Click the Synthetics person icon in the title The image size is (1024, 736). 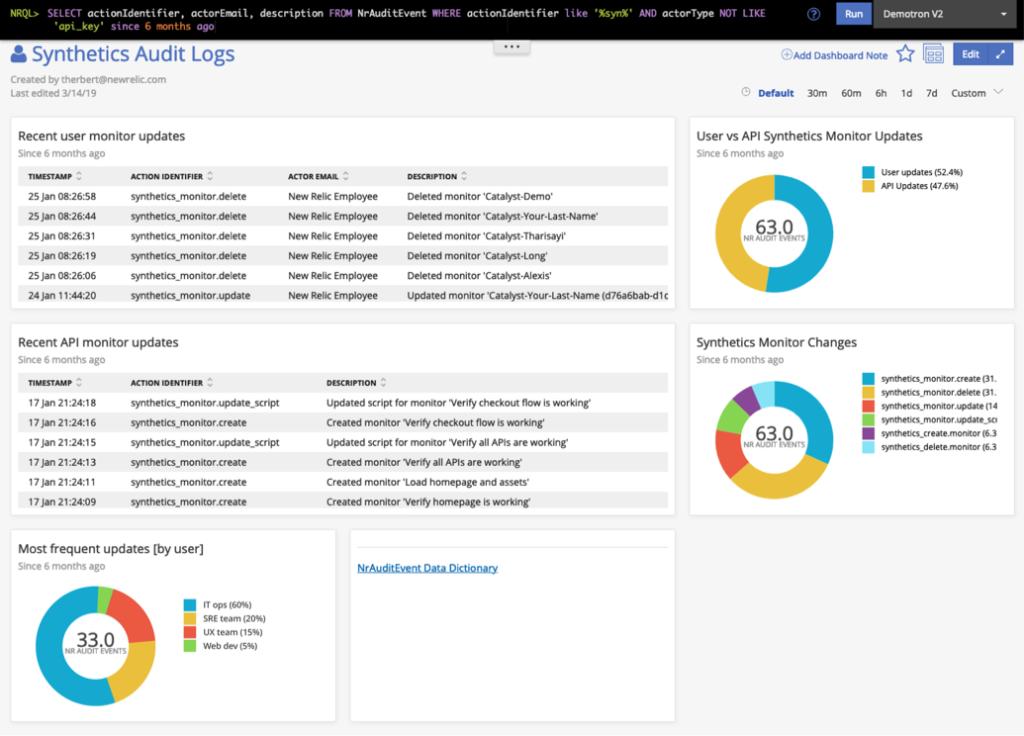21,54
